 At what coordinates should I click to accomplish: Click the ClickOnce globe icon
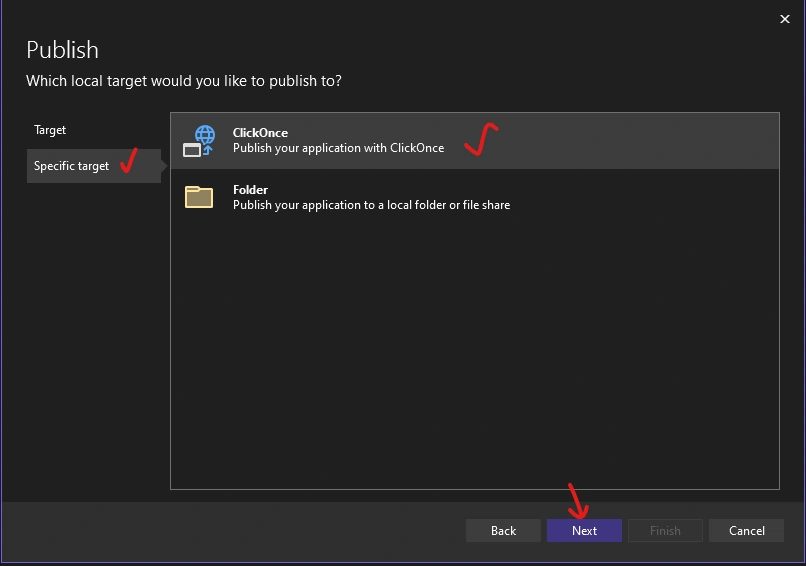pyautogui.click(x=199, y=141)
